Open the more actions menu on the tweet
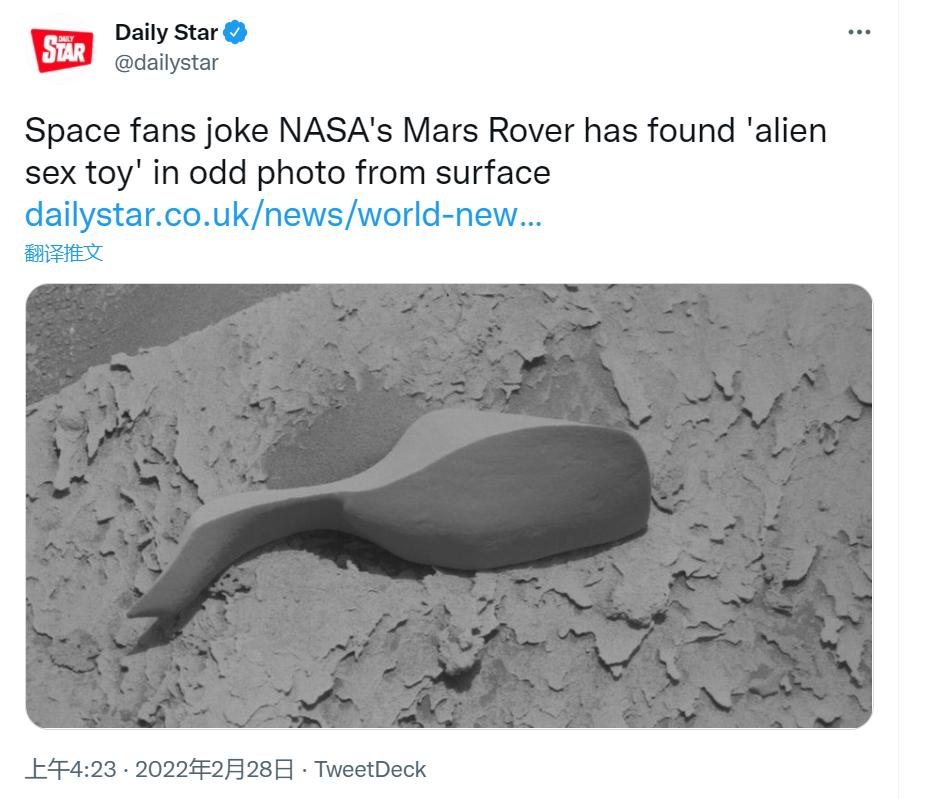The height and width of the screenshot is (799, 929). (x=858, y=31)
